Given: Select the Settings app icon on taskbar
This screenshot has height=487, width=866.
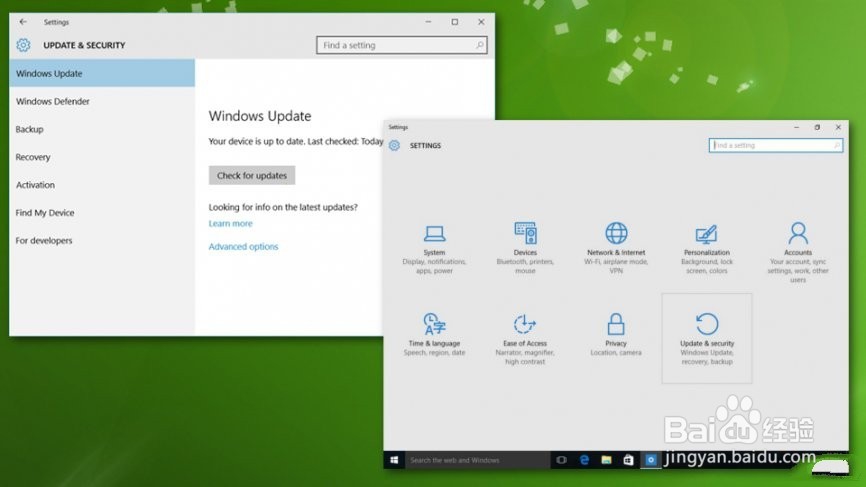Looking at the screenshot, I should click(651, 459).
